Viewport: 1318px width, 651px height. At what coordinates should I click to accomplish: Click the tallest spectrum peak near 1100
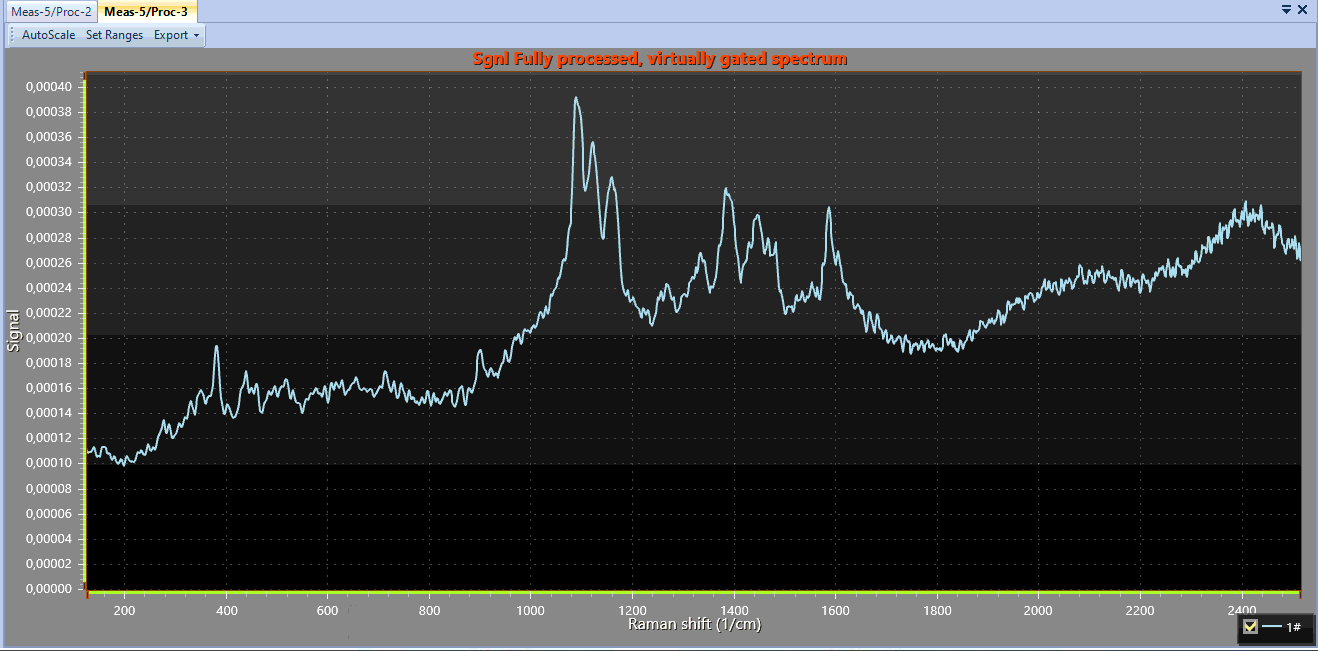pyautogui.click(x=576, y=99)
